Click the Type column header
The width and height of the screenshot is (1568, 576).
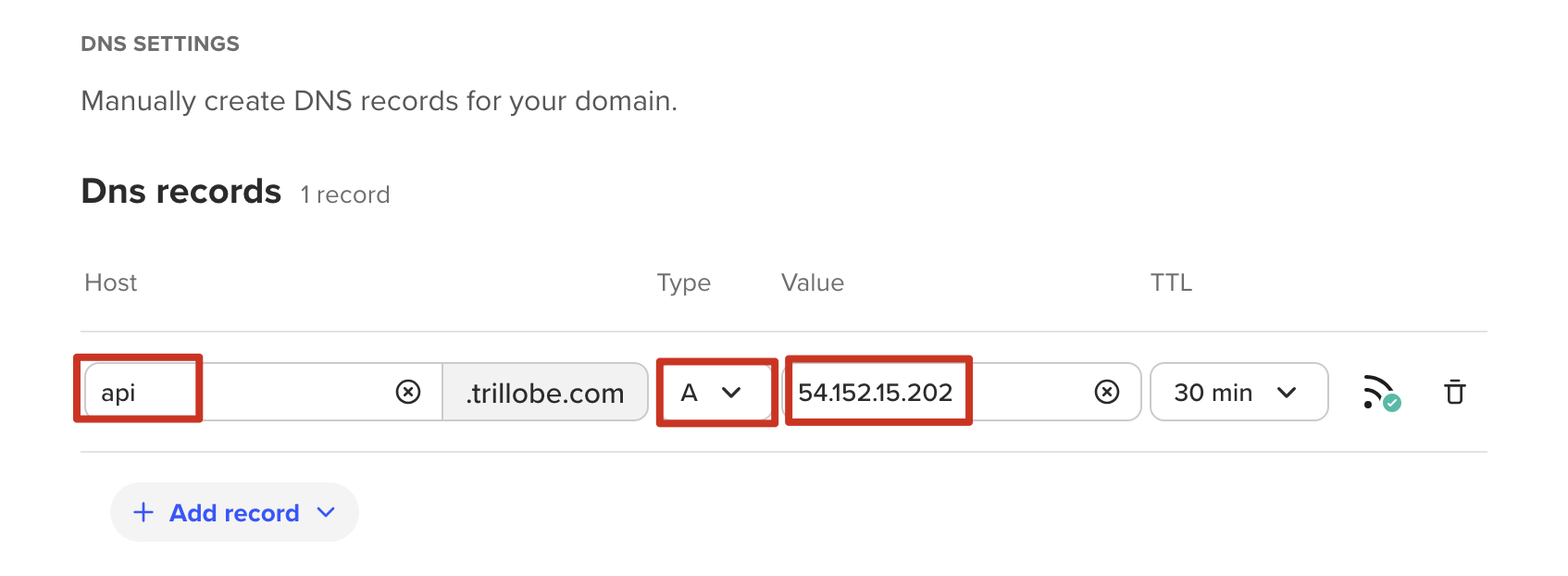(683, 282)
